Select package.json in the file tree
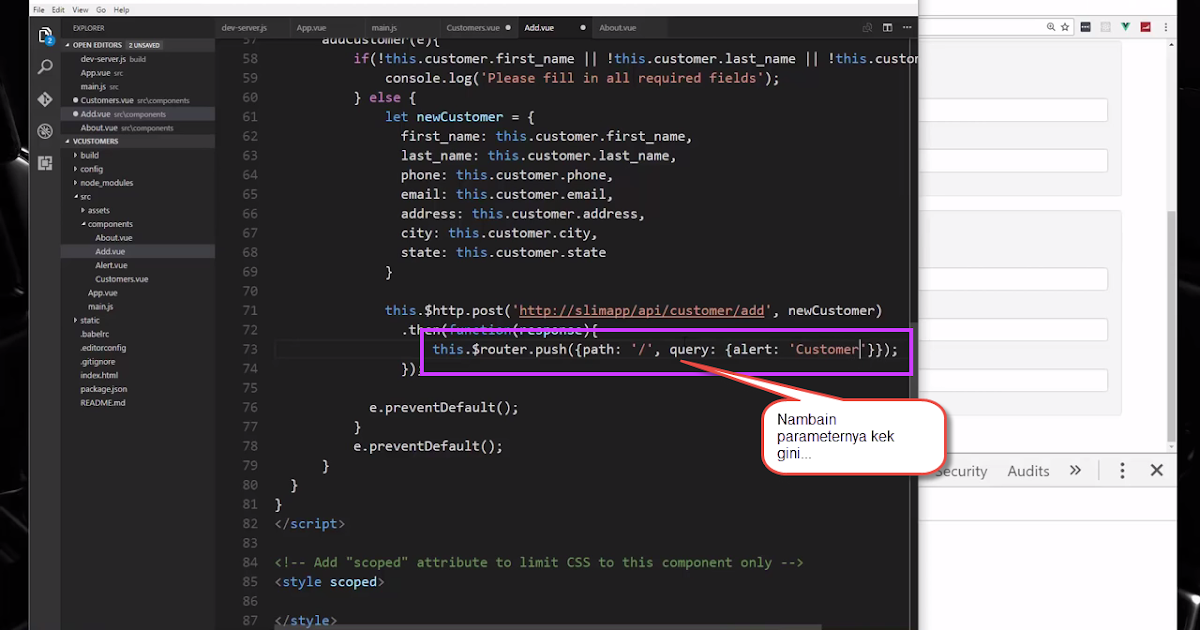This screenshot has height=630, width=1200. [x=102, y=389]
